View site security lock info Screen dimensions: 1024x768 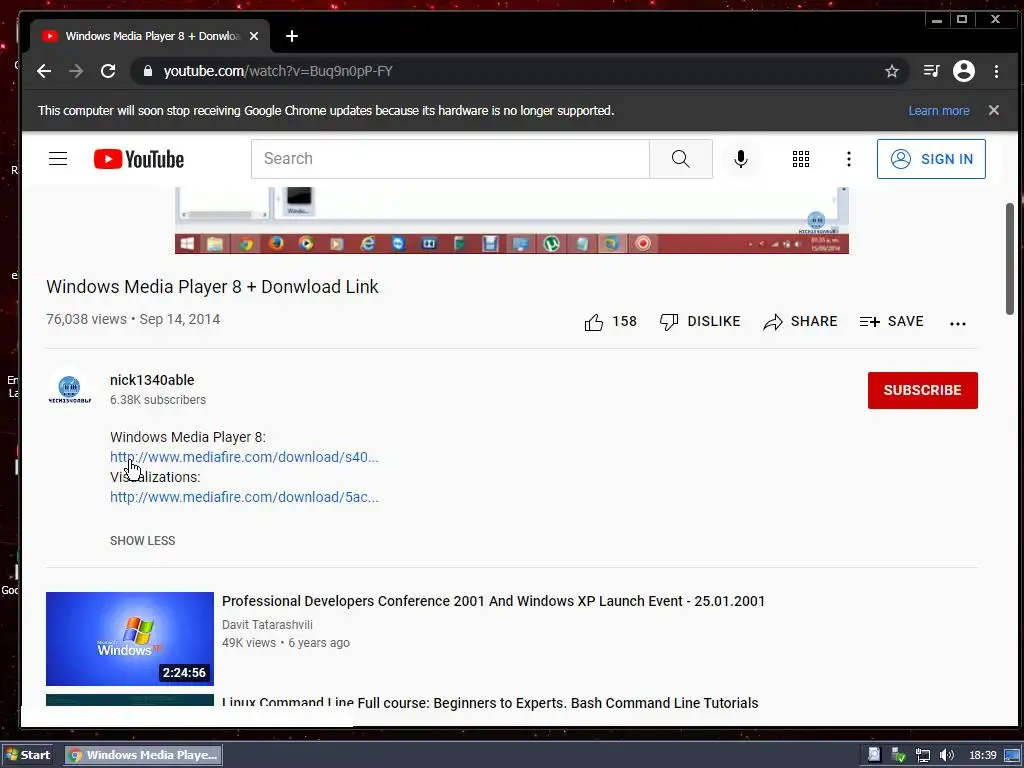(148, 71)
